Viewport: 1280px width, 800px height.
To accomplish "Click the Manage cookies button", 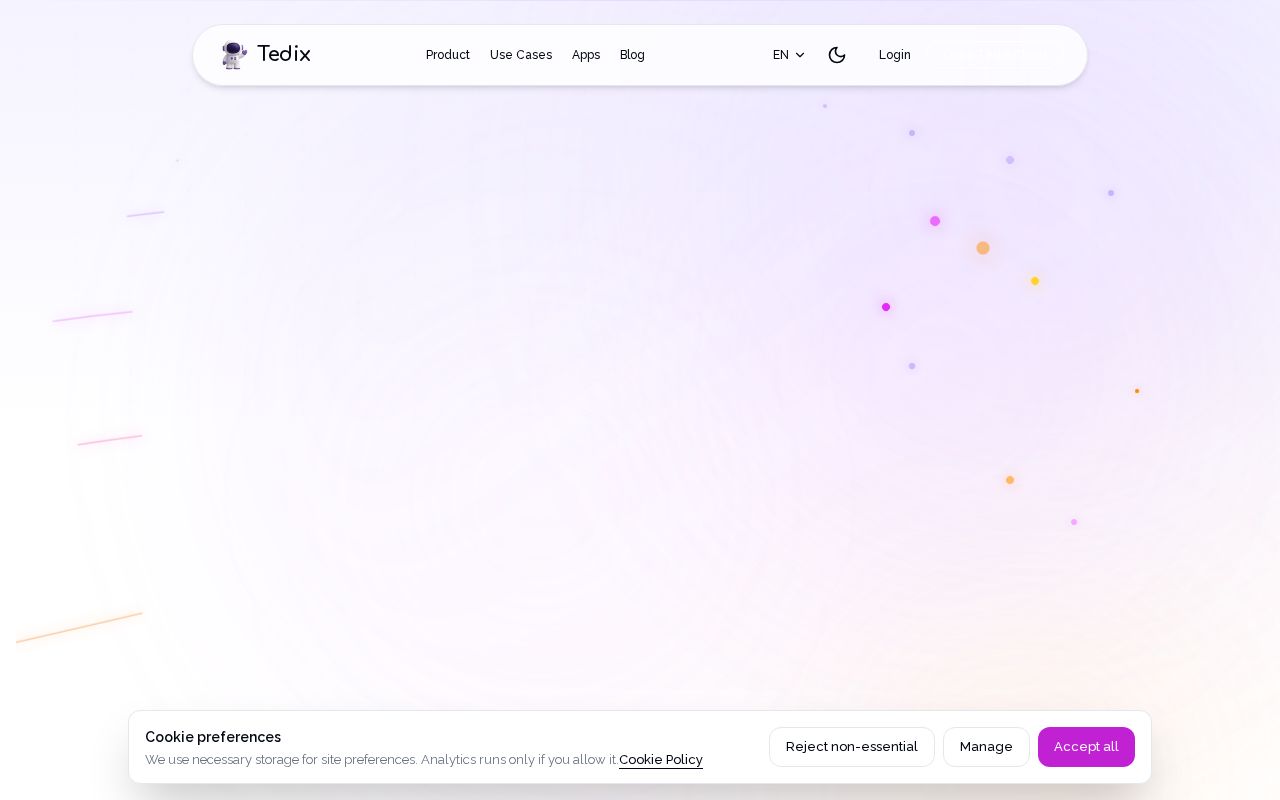I will [x=986, y=747].
